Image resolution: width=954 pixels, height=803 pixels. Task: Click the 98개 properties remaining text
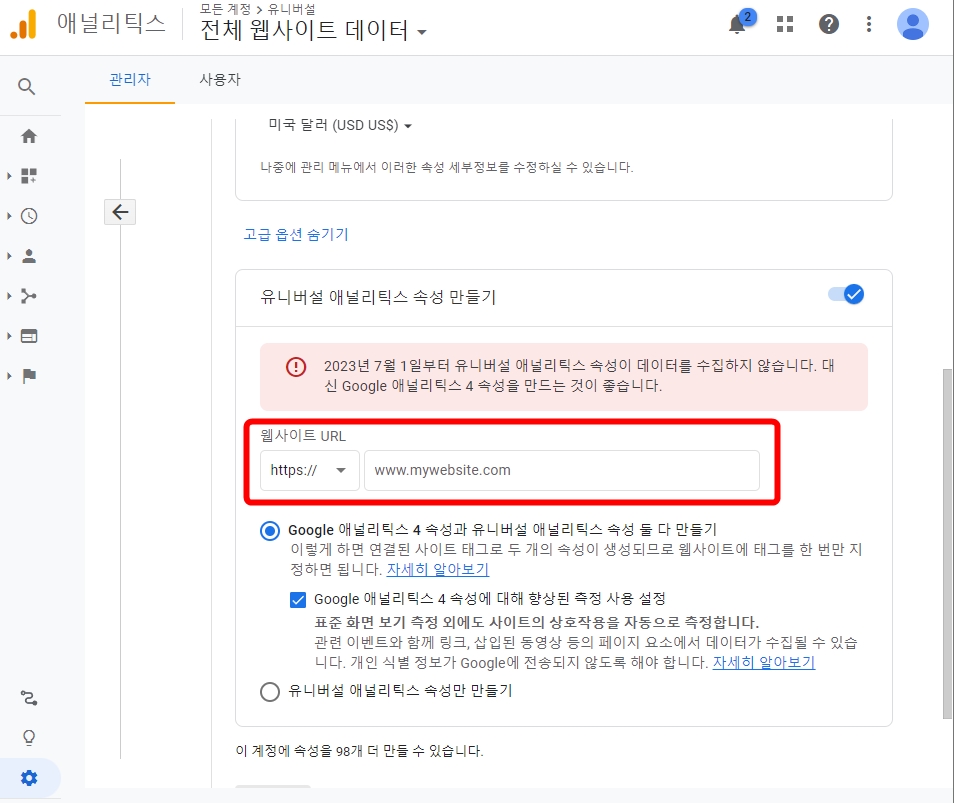coord(360,751)
